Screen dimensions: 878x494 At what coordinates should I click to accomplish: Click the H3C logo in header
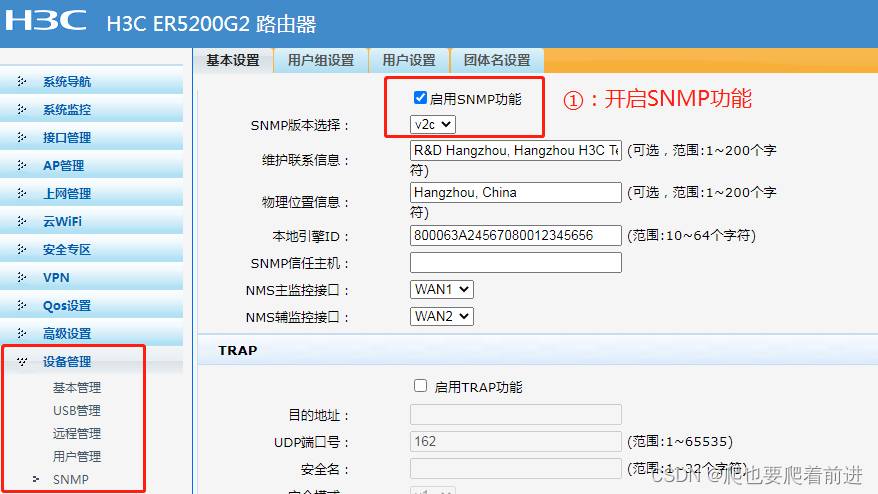click(x=46, y=21)
